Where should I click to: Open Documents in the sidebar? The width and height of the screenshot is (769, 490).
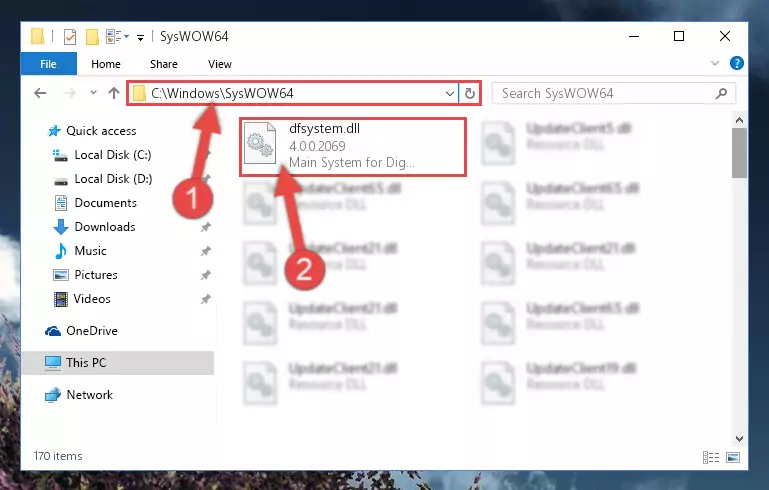(105, 203)
